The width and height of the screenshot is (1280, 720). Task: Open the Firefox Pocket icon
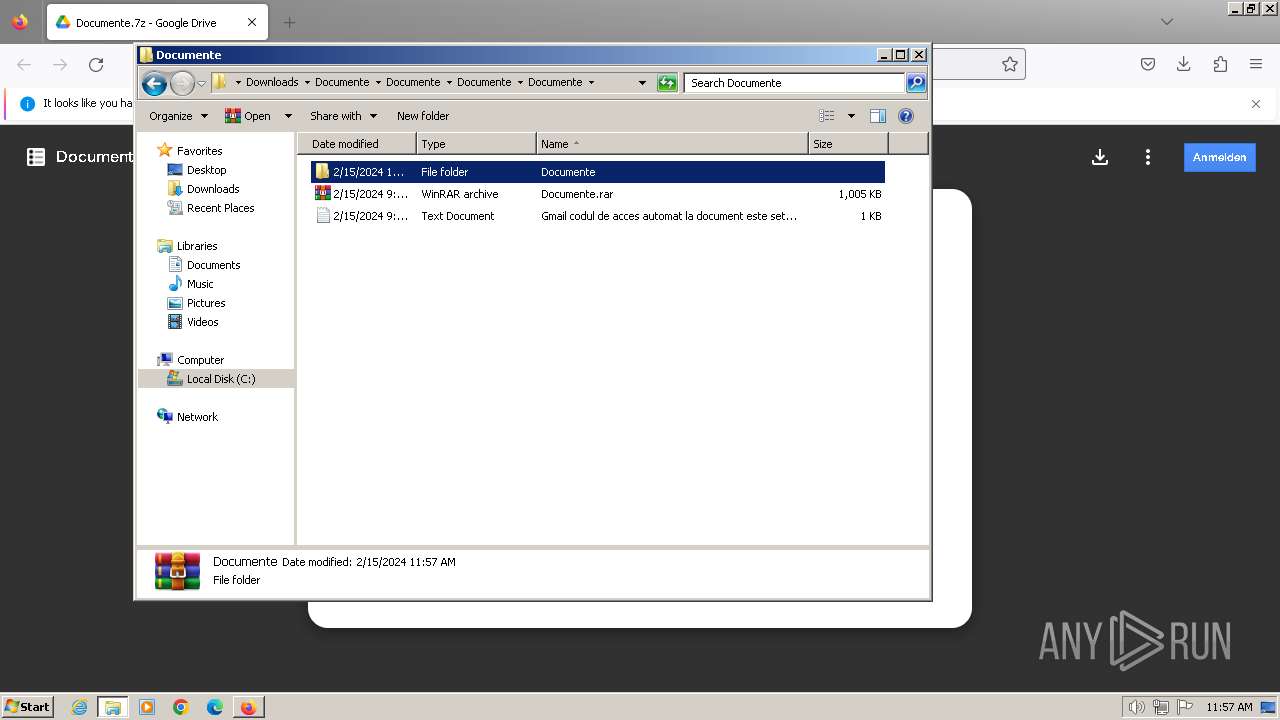[x=1148, y=64]
